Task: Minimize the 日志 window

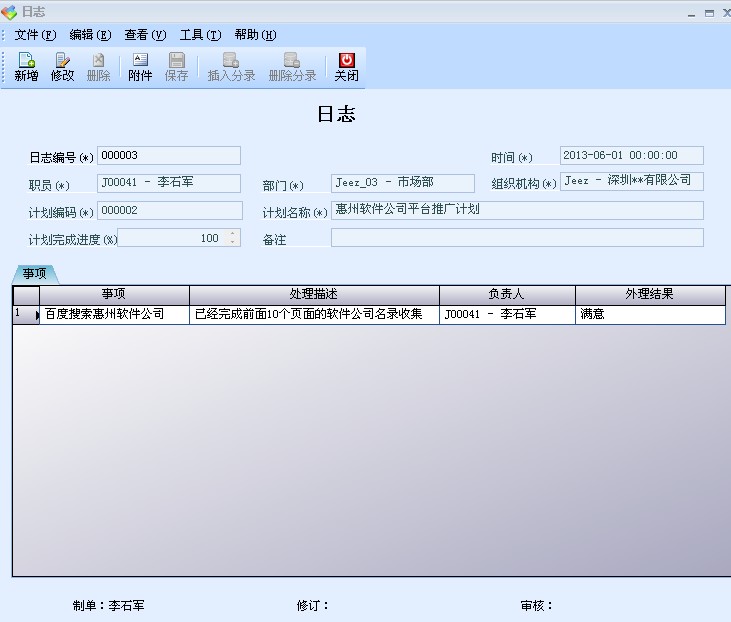Action: coord(691,14)
